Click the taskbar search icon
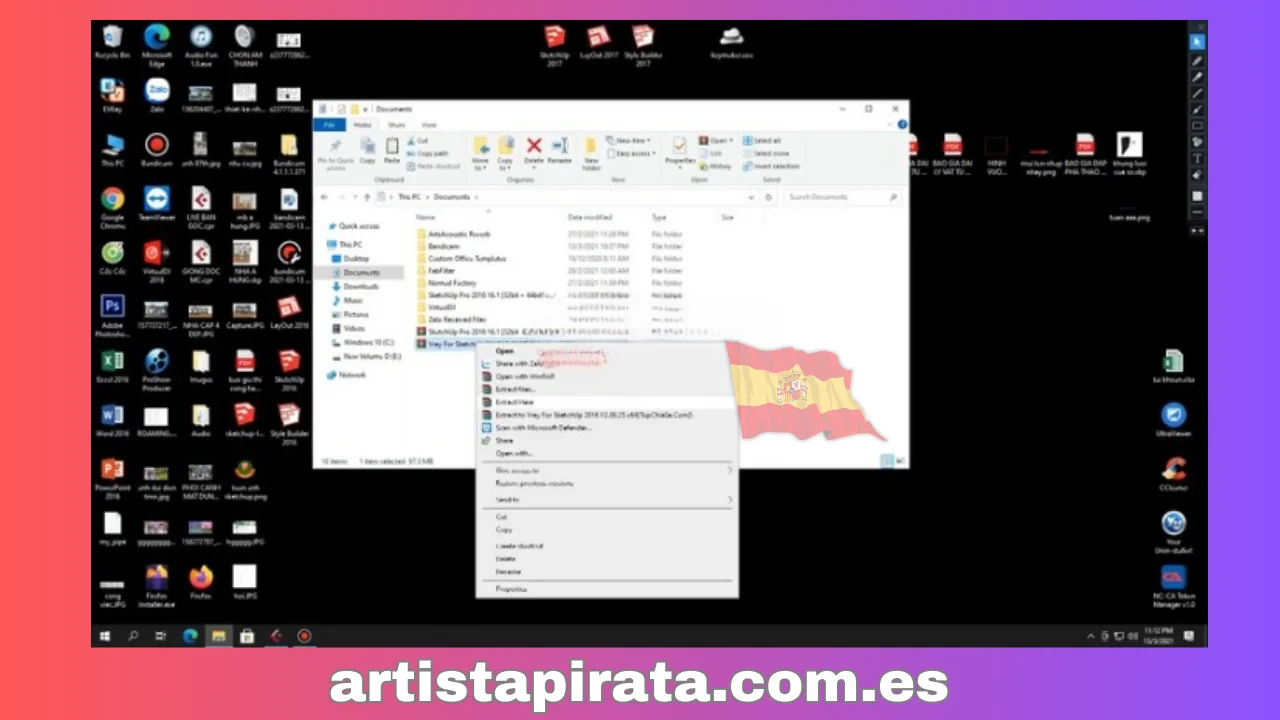This screenshot has width=1280, height=720. point(133,636)
